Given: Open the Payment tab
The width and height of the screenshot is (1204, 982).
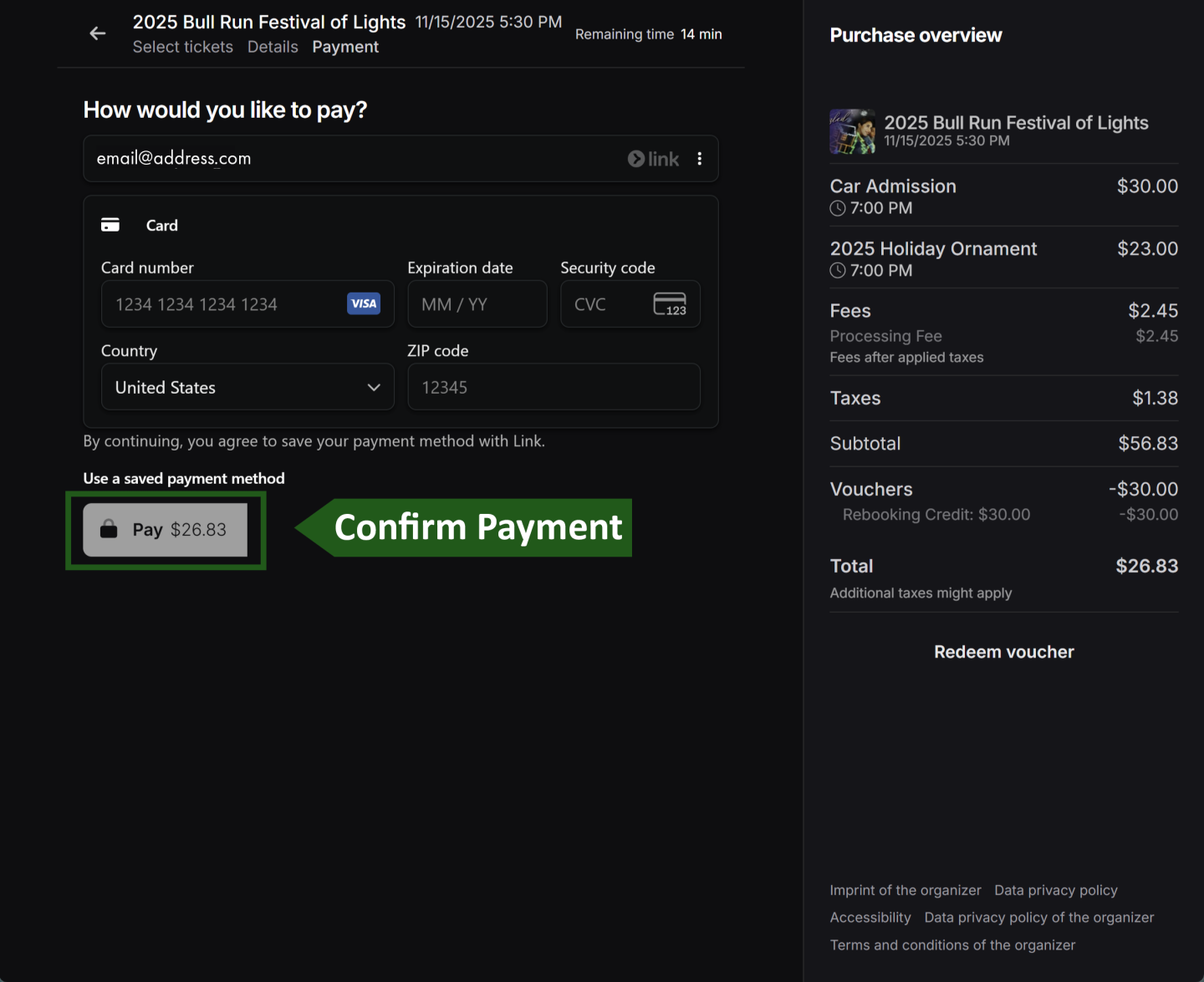Looking at the screenshot, I should [x=344, y=47].
